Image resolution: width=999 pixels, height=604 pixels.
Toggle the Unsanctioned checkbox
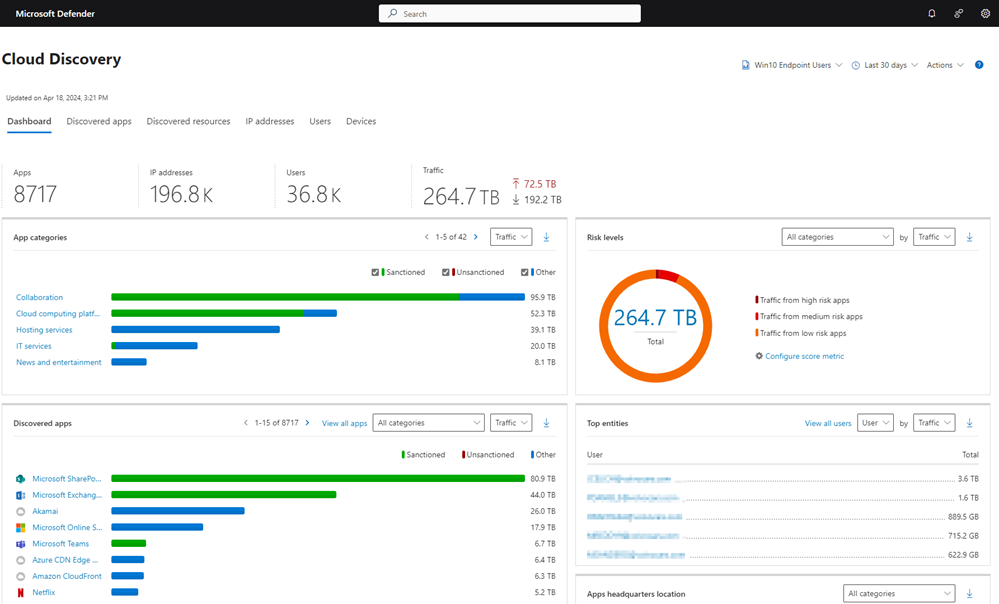[x=446, y=272]
